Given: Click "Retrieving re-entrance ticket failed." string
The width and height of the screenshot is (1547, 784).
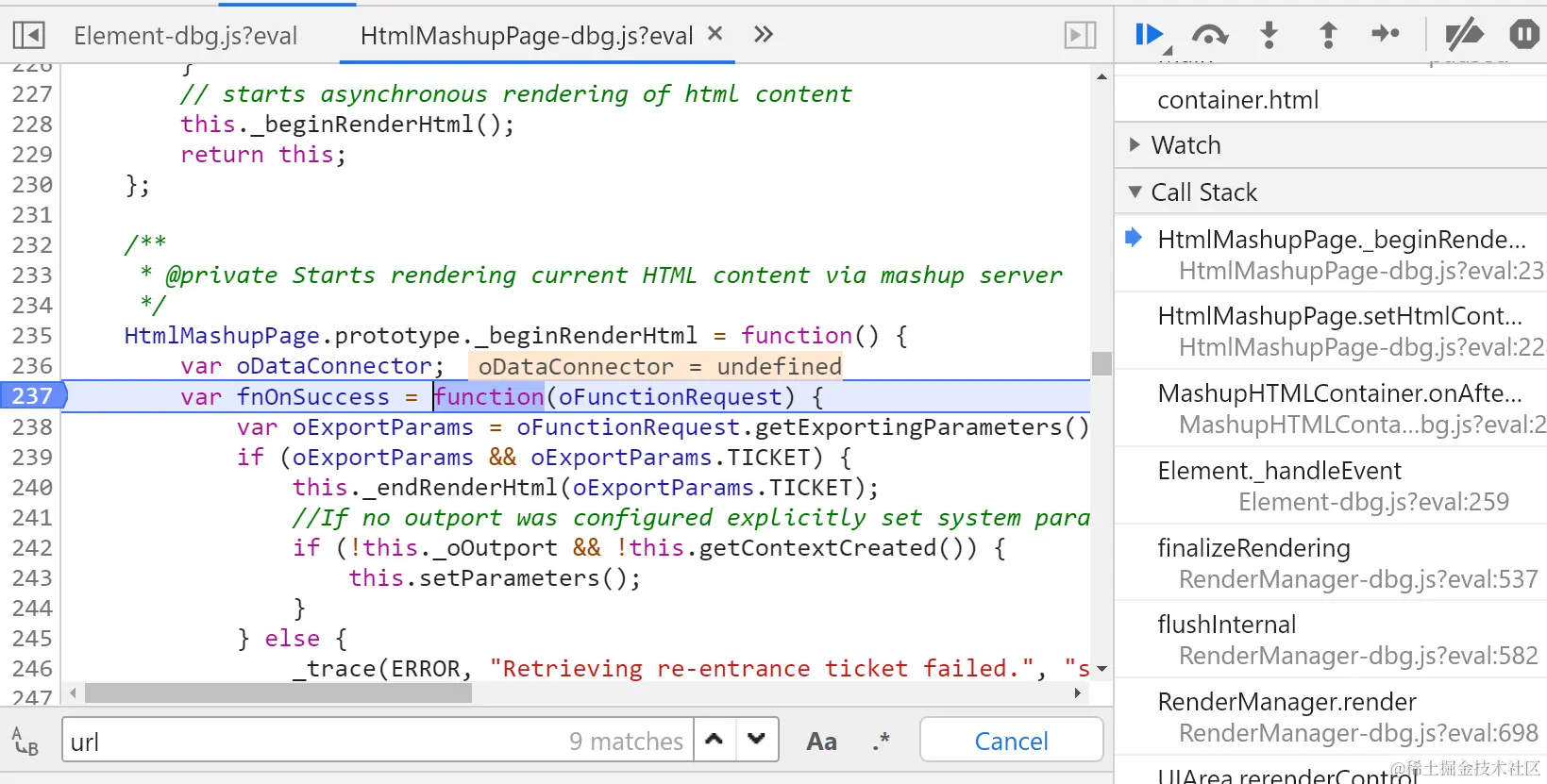Looking at the screenshot, I should click(762, 669).
